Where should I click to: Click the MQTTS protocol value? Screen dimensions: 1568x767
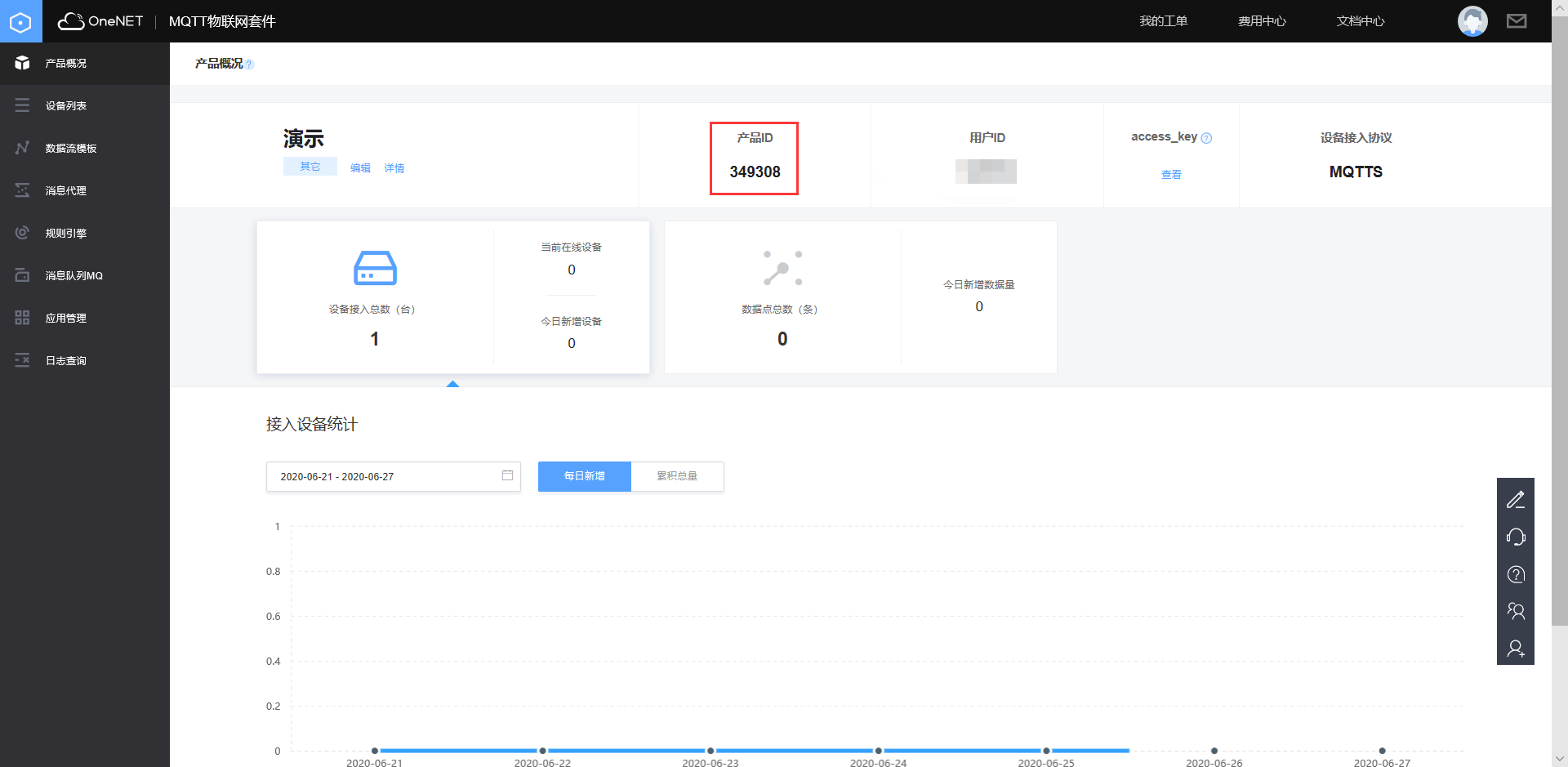point(1356,172)
